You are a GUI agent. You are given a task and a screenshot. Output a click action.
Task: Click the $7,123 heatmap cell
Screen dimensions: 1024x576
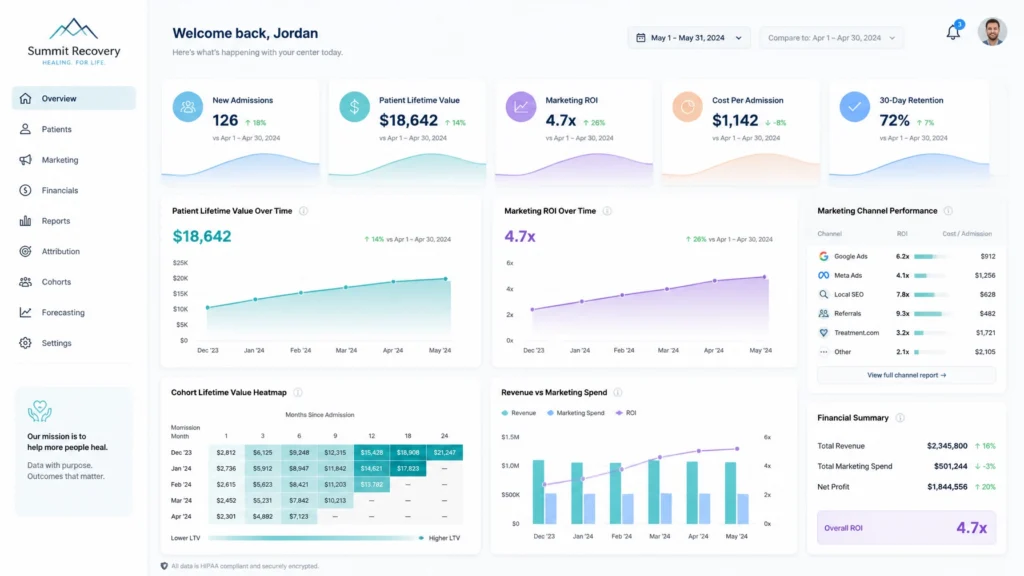299,517
